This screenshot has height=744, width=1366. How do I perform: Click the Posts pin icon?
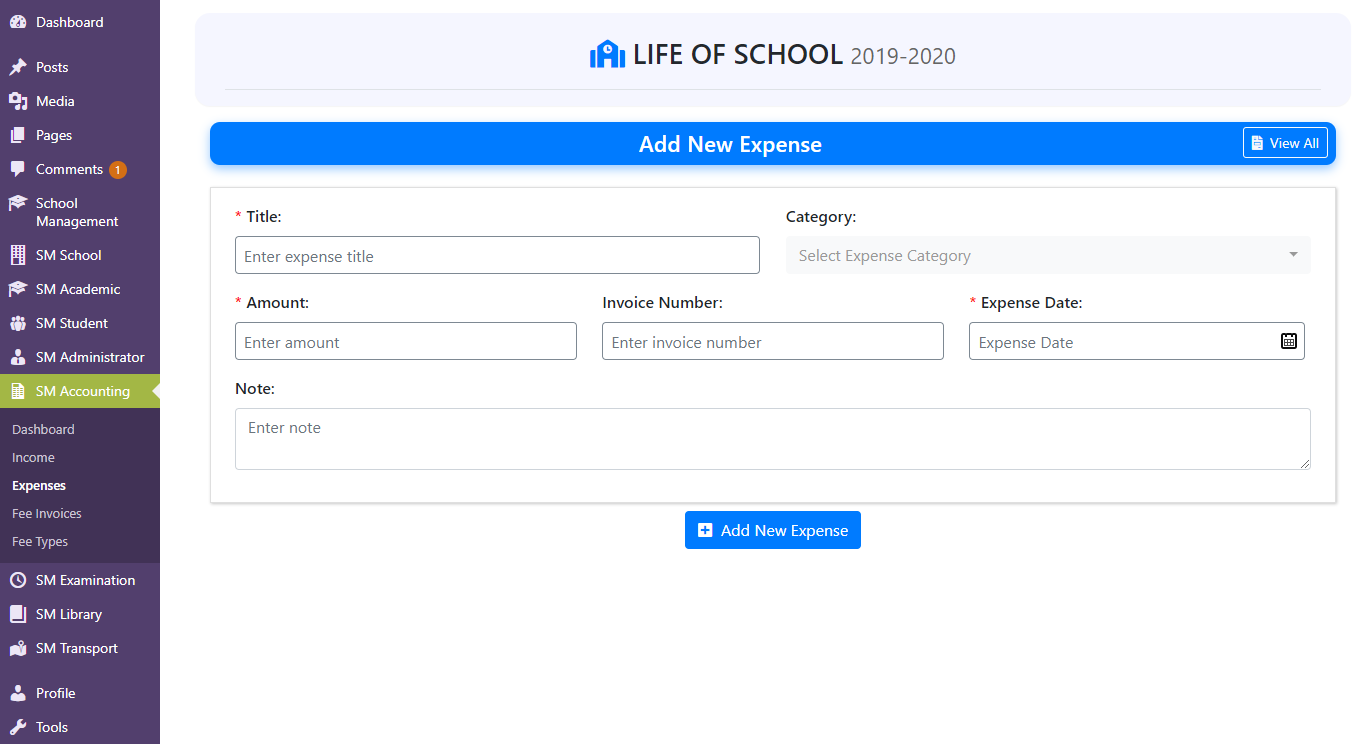18,67
